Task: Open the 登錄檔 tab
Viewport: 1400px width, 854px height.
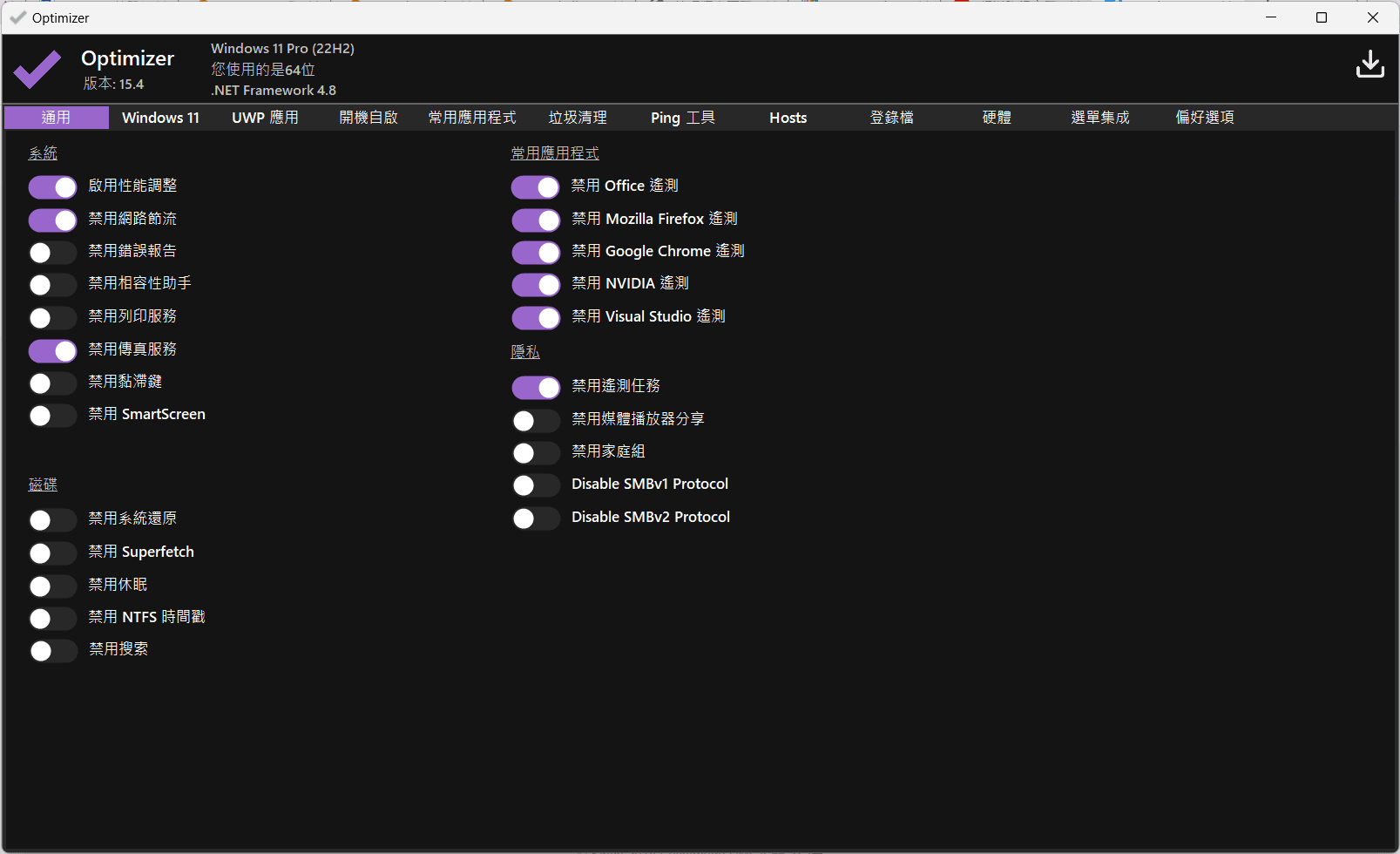Action: 891,117
